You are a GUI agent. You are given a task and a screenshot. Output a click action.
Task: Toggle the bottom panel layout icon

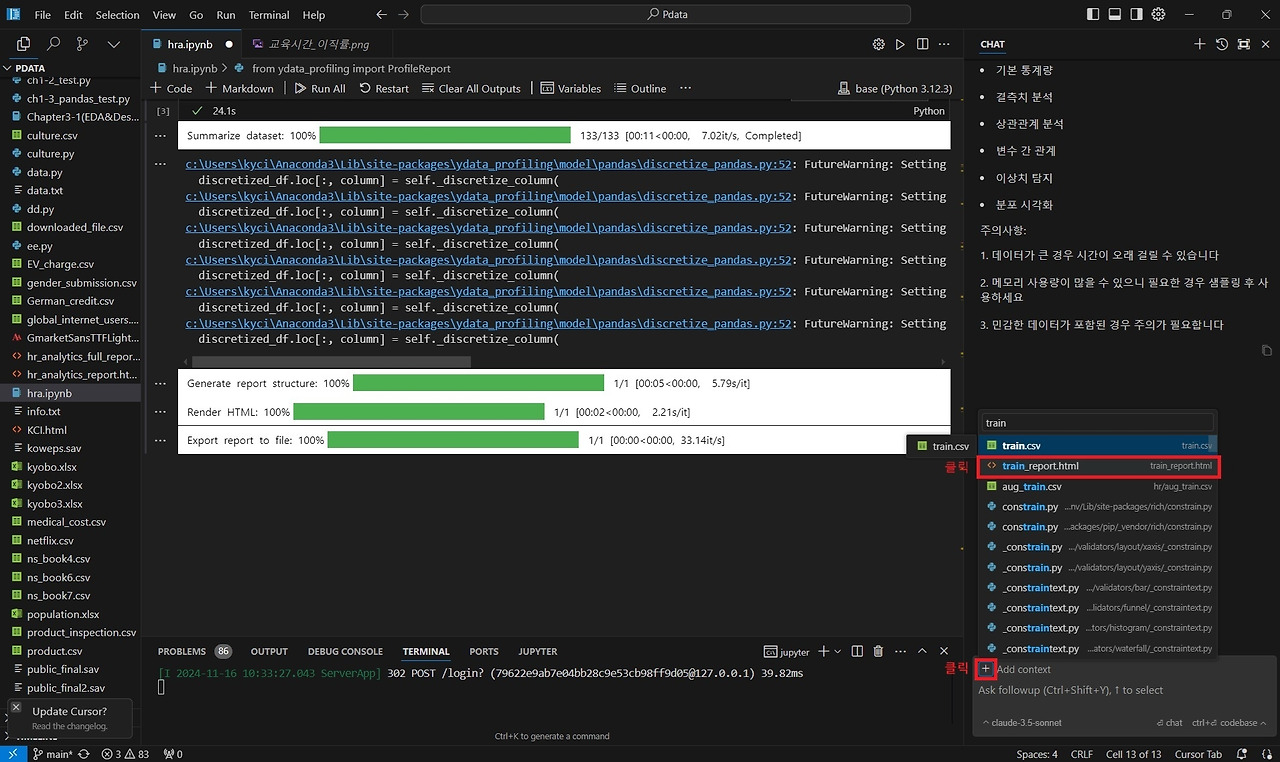1114,15
